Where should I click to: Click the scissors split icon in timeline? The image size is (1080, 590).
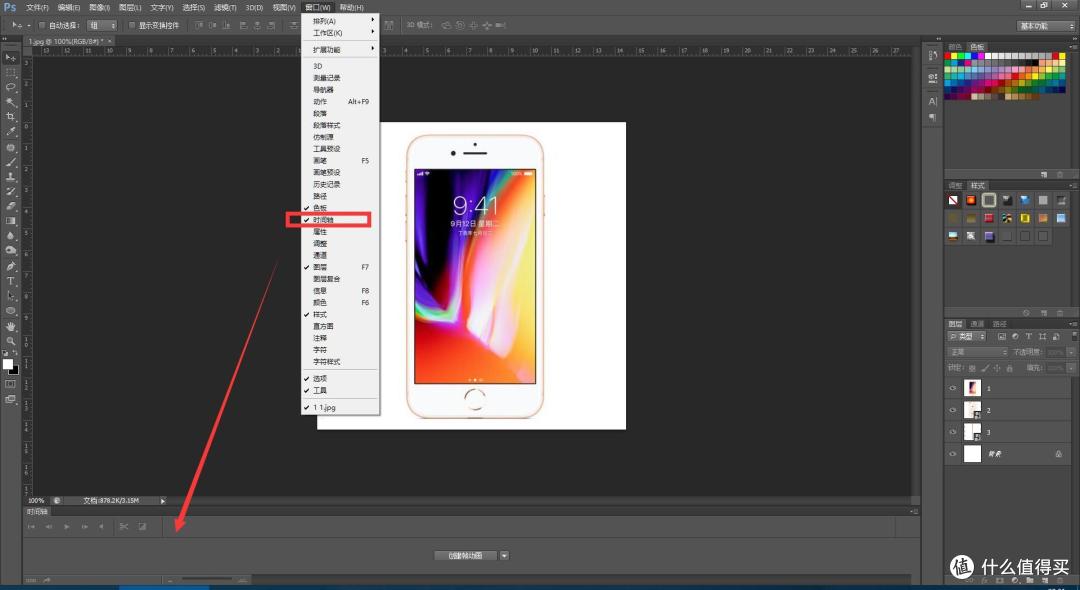pyautogui.click(x=124, y=527)
